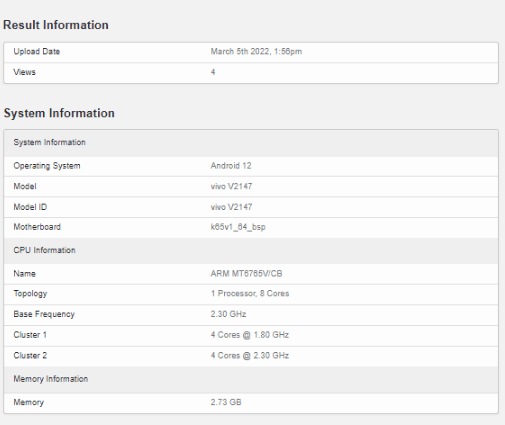505x425 pixels.
Task: Select the Upload Date value March 5th 2022
Action: click(x=256, y=52)
